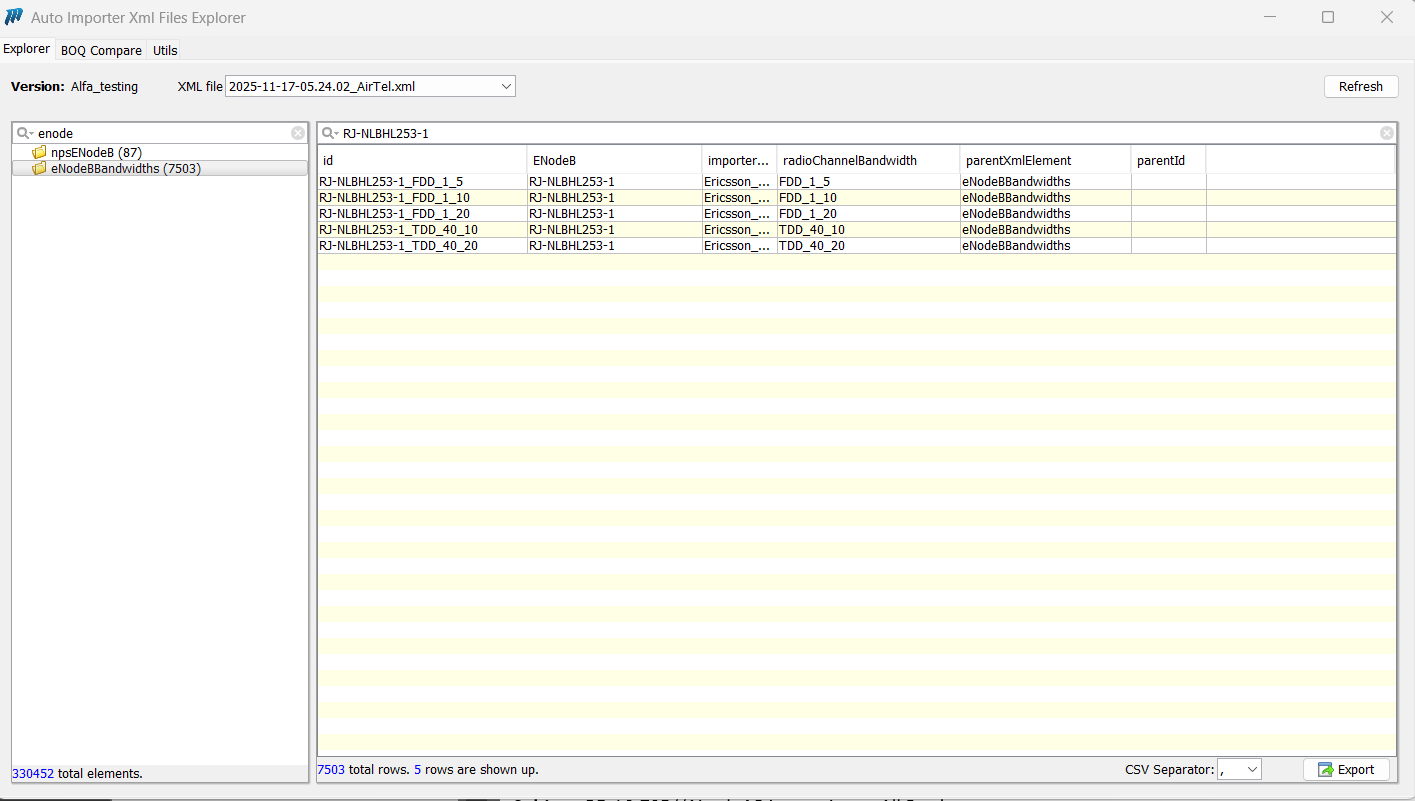
Task: Click the search magnifier icon in left filter
Action: [x=25, y=133]
